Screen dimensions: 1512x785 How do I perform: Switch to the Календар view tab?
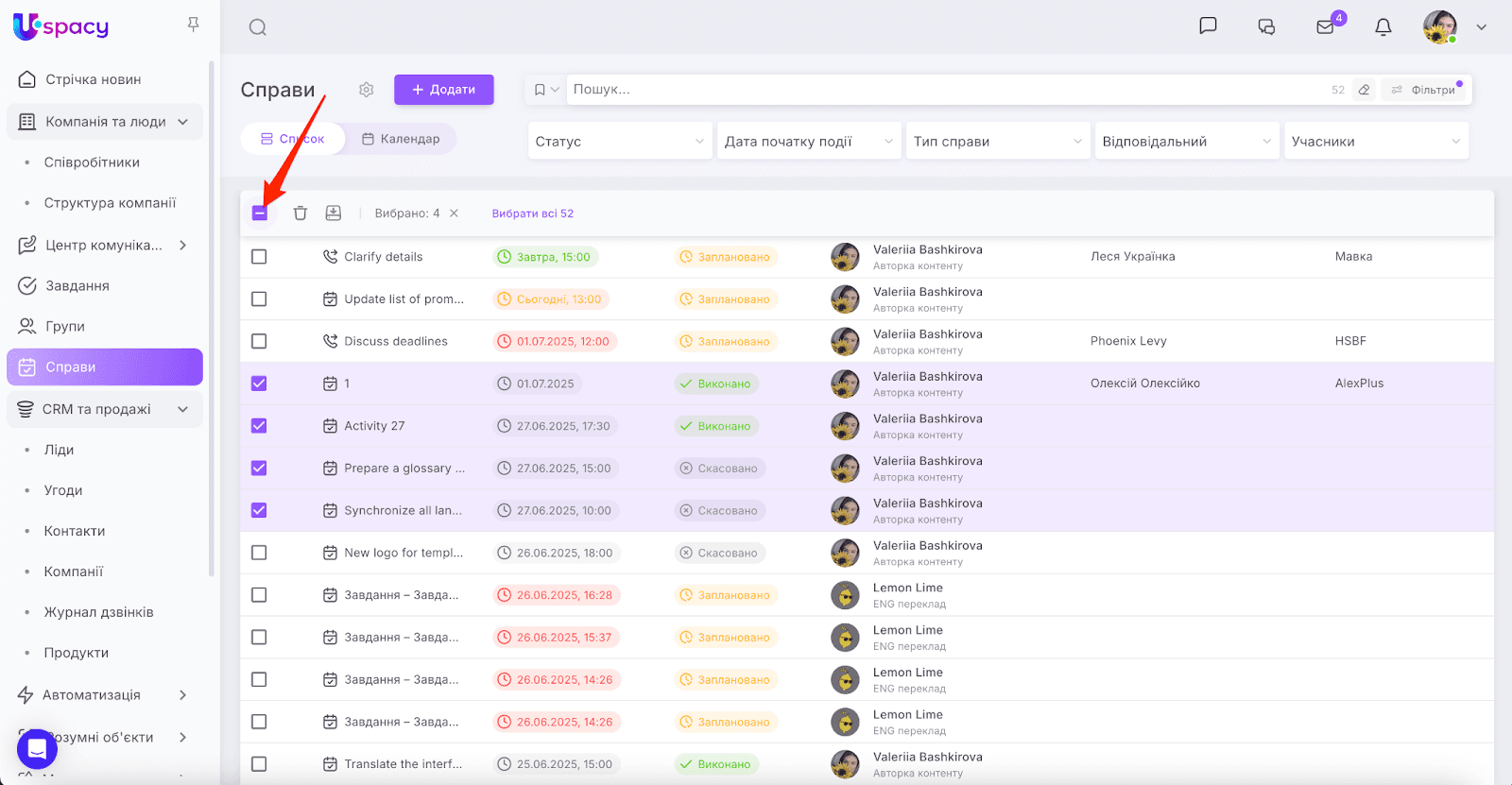(401, 139)
